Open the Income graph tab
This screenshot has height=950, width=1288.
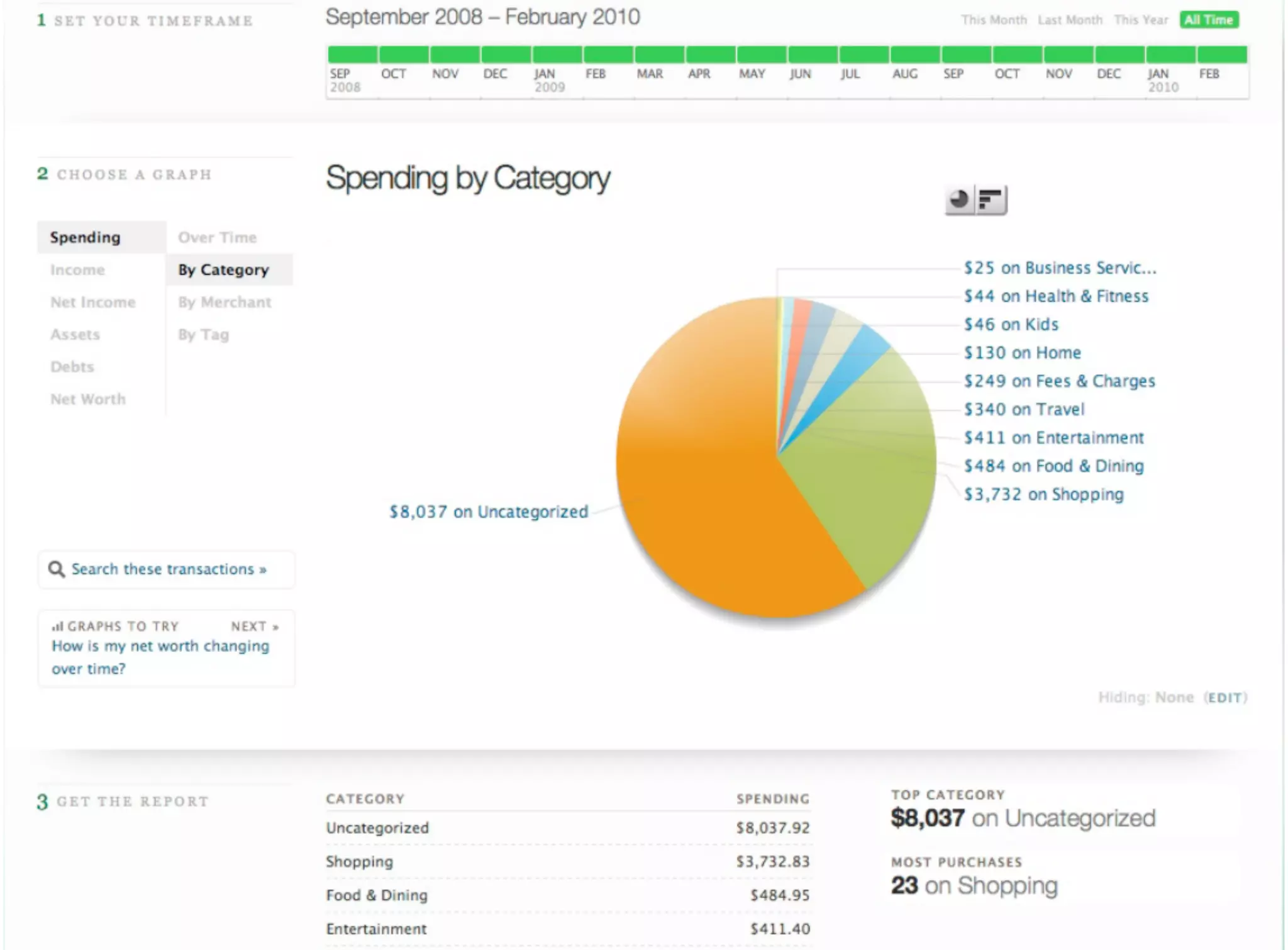coord(77,270)
